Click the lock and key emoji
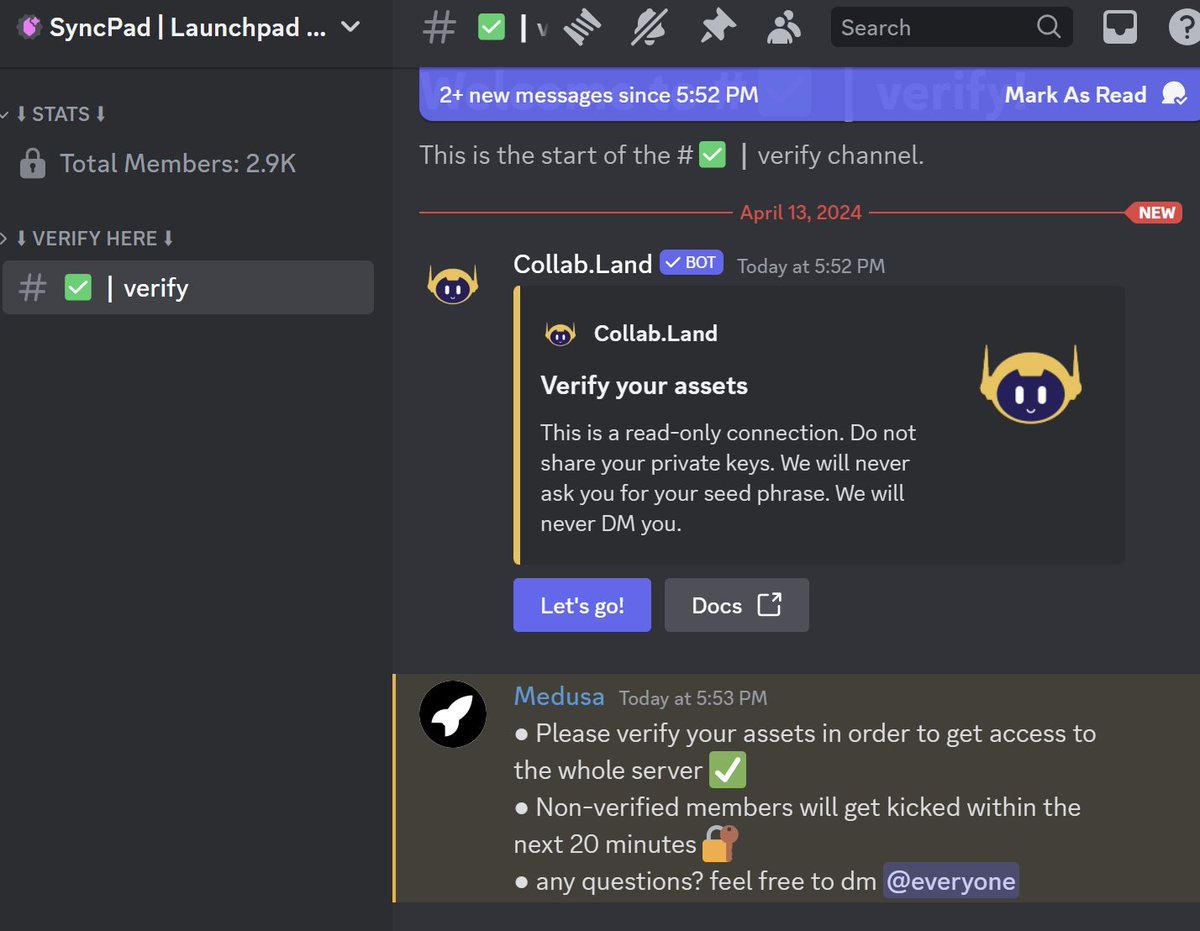Image resolution: width=1200 pixels, height=931 pixels. coord(720,844)
